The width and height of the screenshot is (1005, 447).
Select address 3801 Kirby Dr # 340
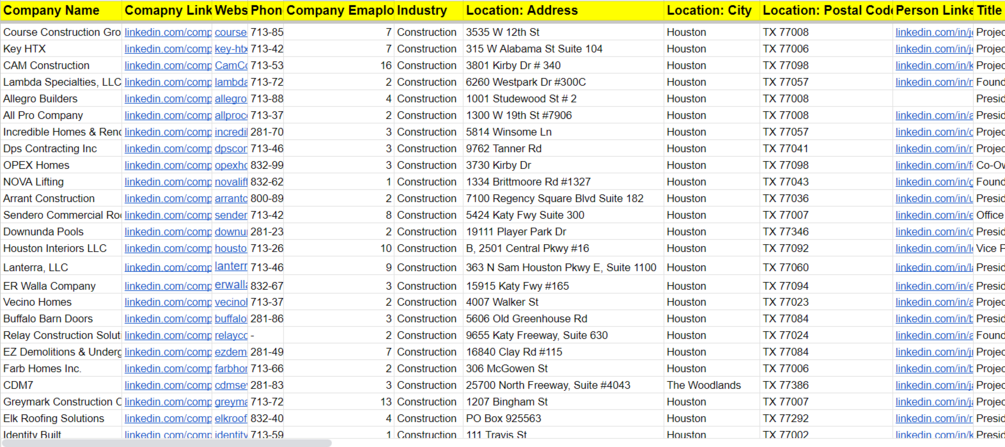tap(563, 65)
